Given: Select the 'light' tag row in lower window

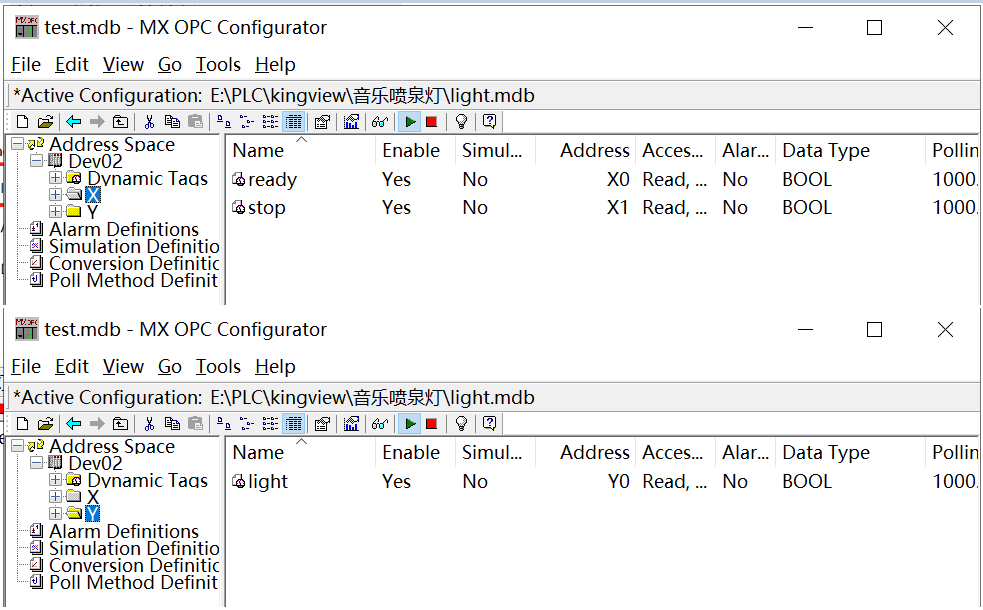Looking at the screenshot, I should click(602, 481).
